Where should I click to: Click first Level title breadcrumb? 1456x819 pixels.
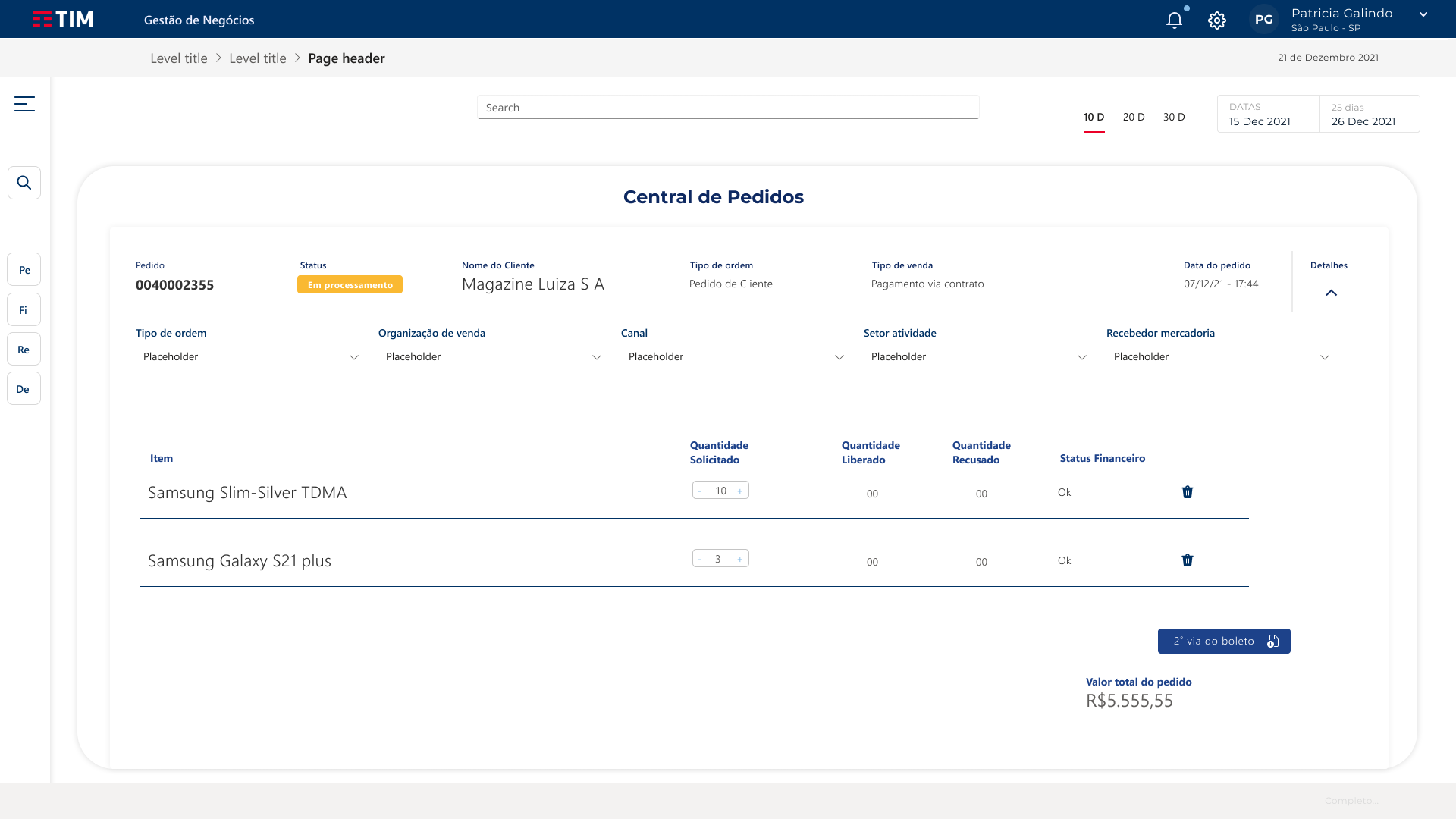[x=179, y=58]
